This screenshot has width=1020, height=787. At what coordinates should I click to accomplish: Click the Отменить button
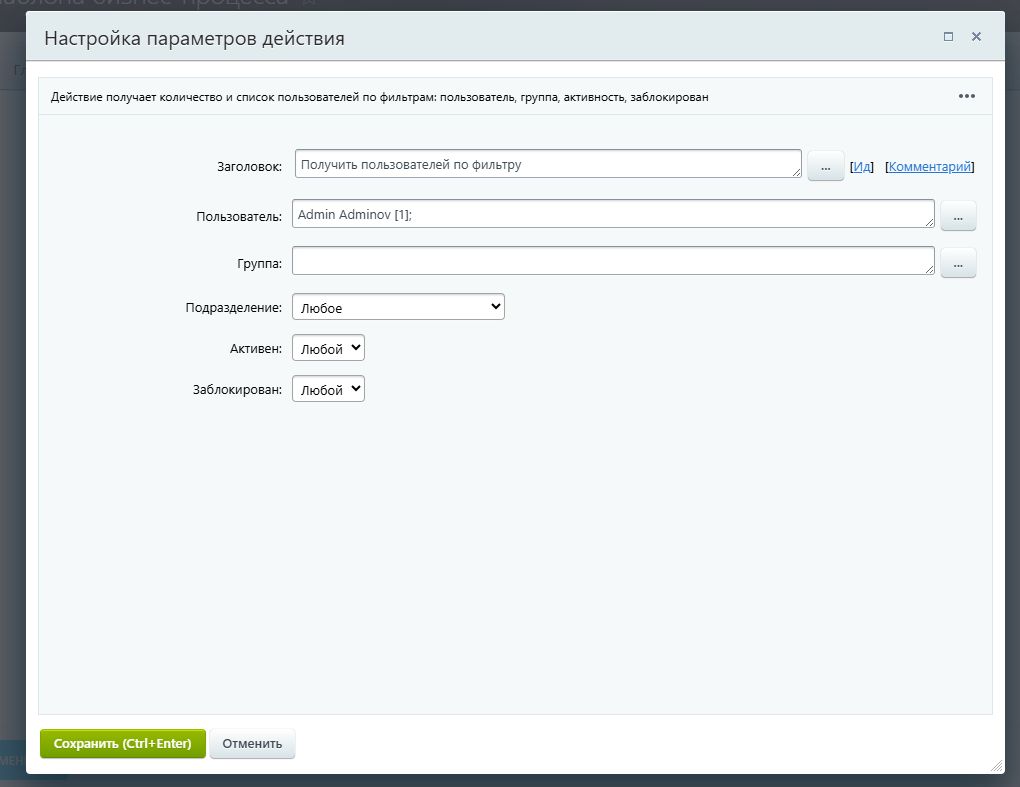[252, 744]
